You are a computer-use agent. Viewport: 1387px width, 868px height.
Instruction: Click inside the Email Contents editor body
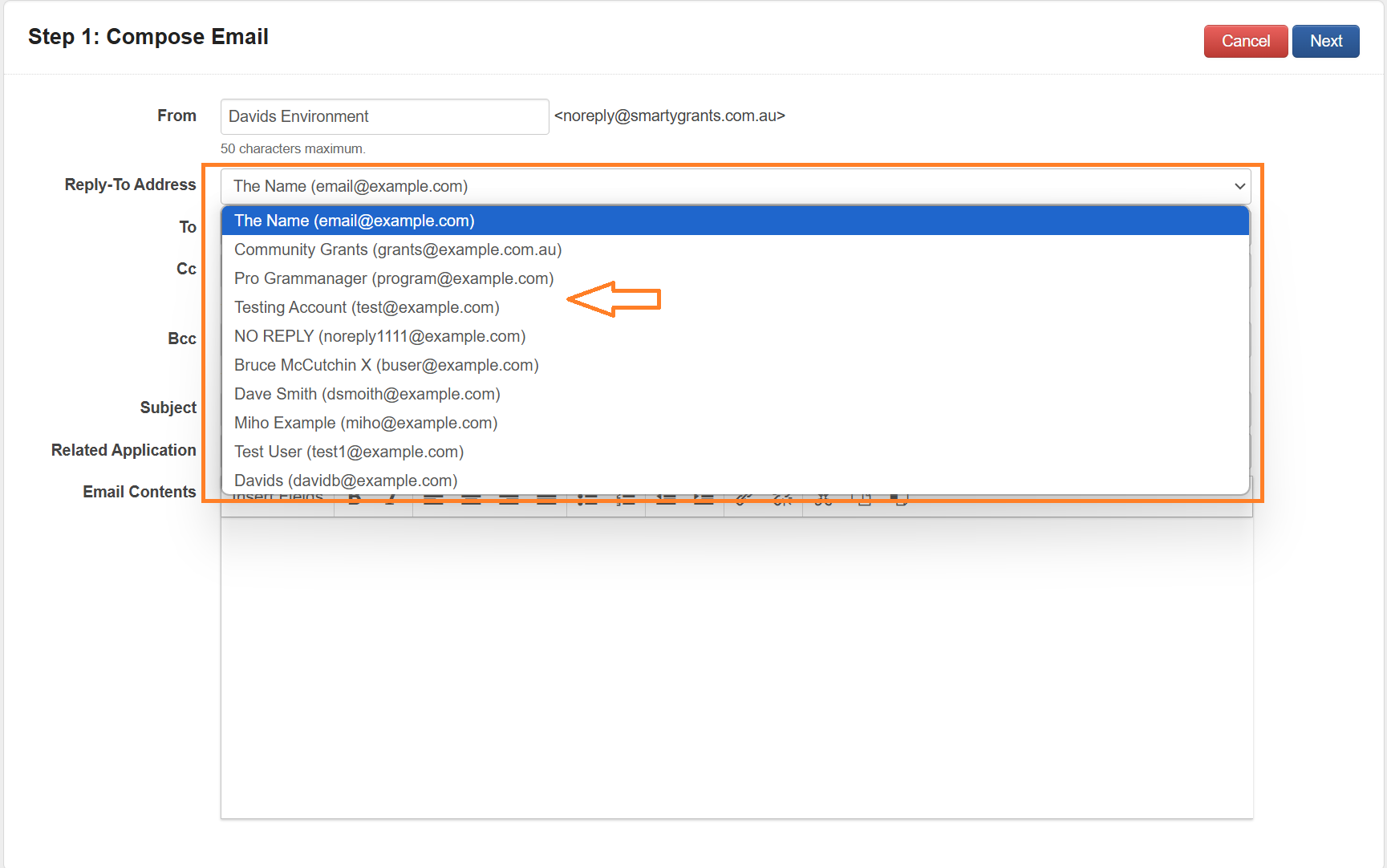tap(736, 666)
